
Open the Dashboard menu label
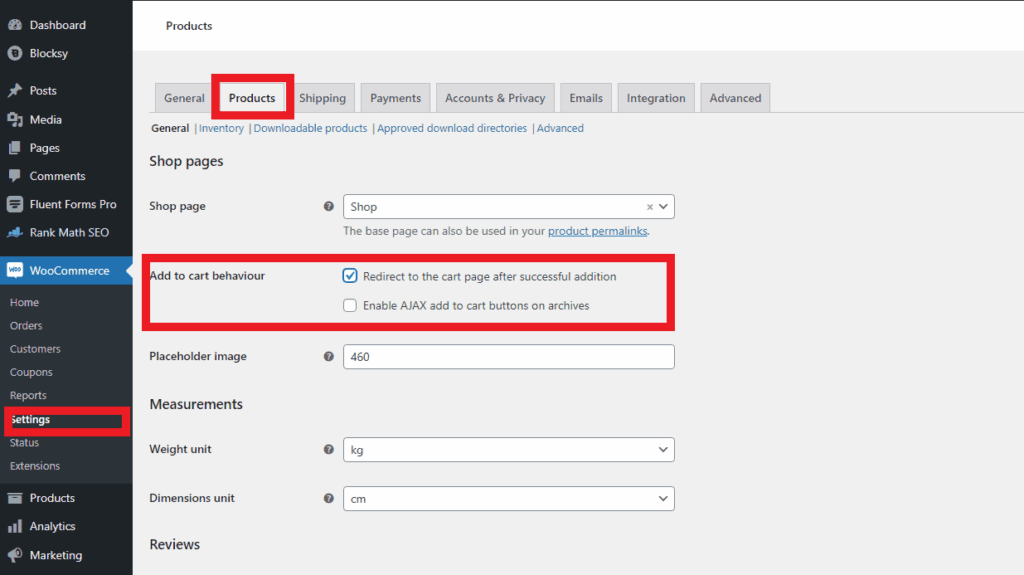pyautogui.click(x=57, y=25)
